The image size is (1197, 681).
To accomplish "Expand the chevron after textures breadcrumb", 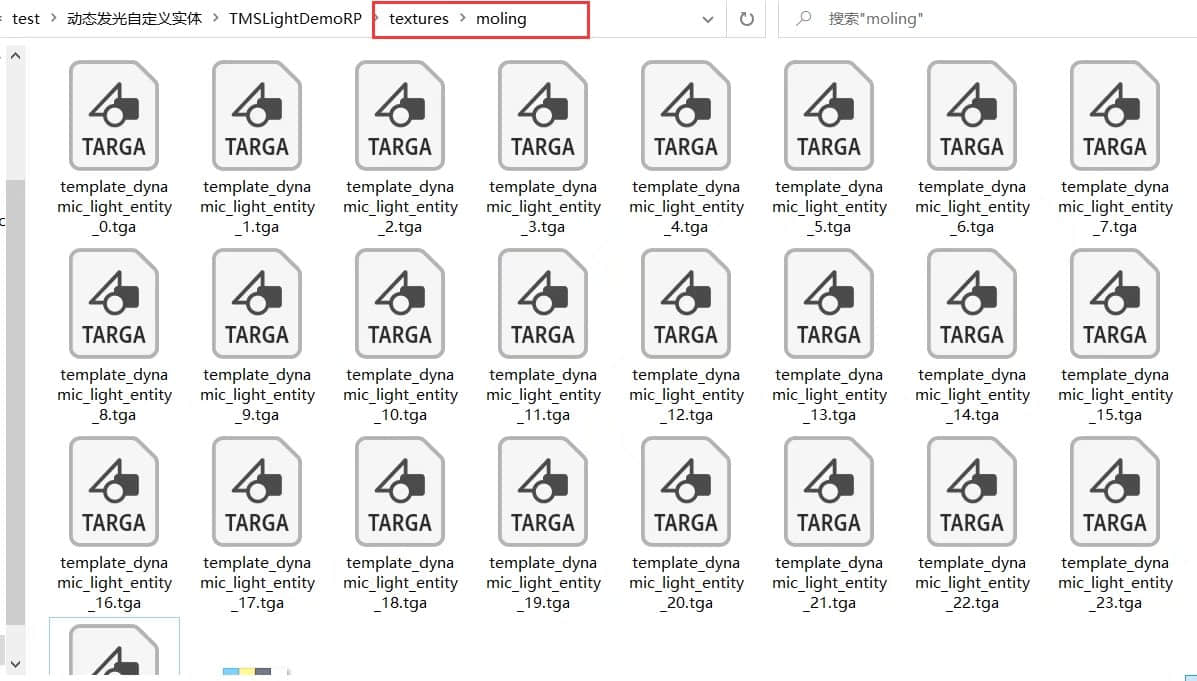I will (x=463, y=18).
